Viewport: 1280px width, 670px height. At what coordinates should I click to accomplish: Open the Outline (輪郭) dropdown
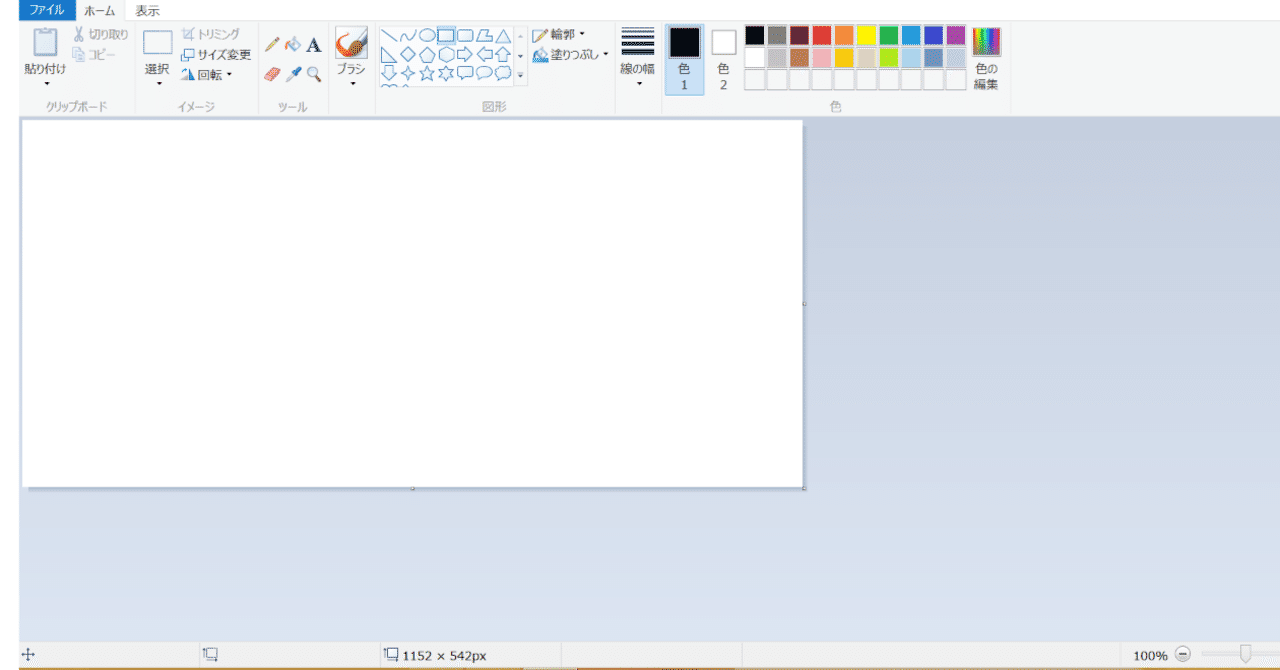(559, 34)
